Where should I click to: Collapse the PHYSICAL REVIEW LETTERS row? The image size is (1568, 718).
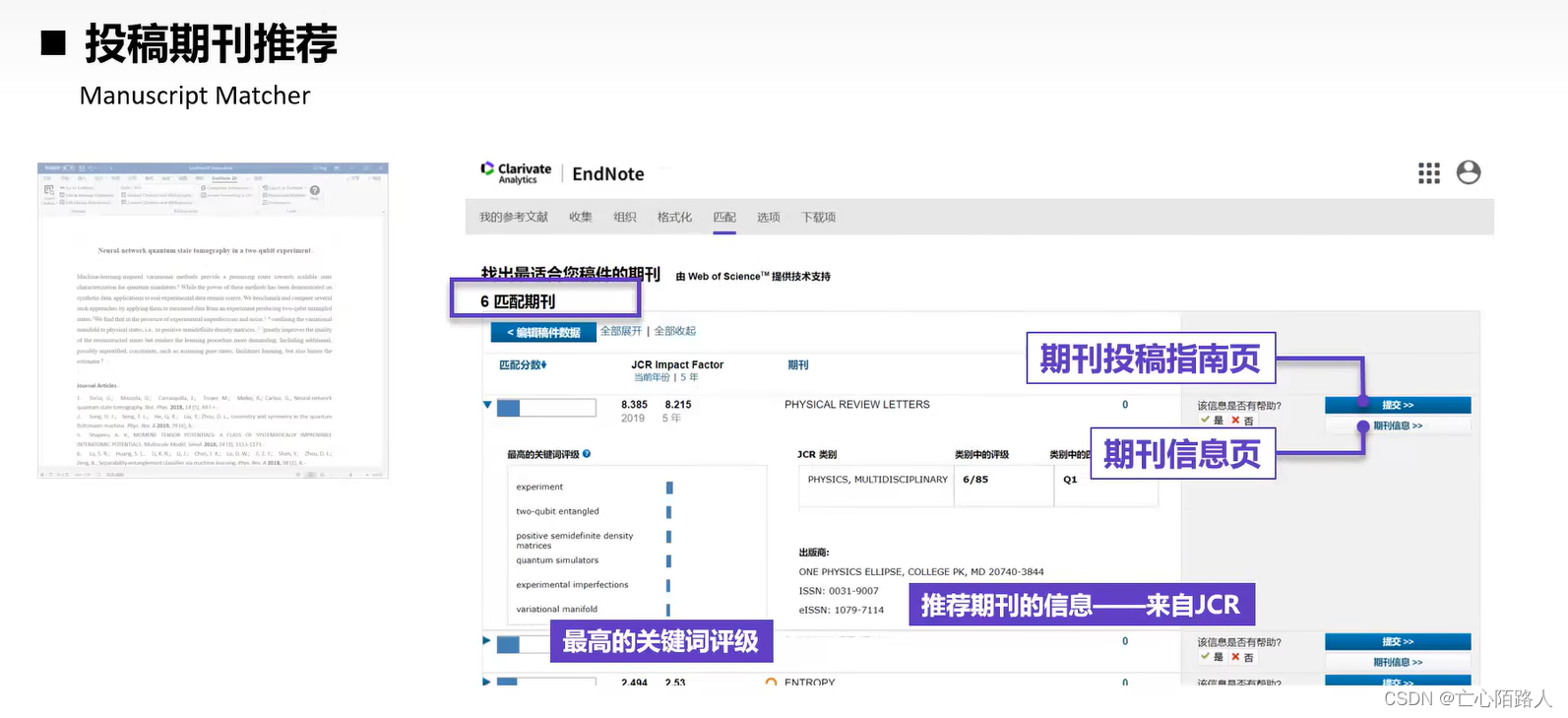[x=487, y=405]
